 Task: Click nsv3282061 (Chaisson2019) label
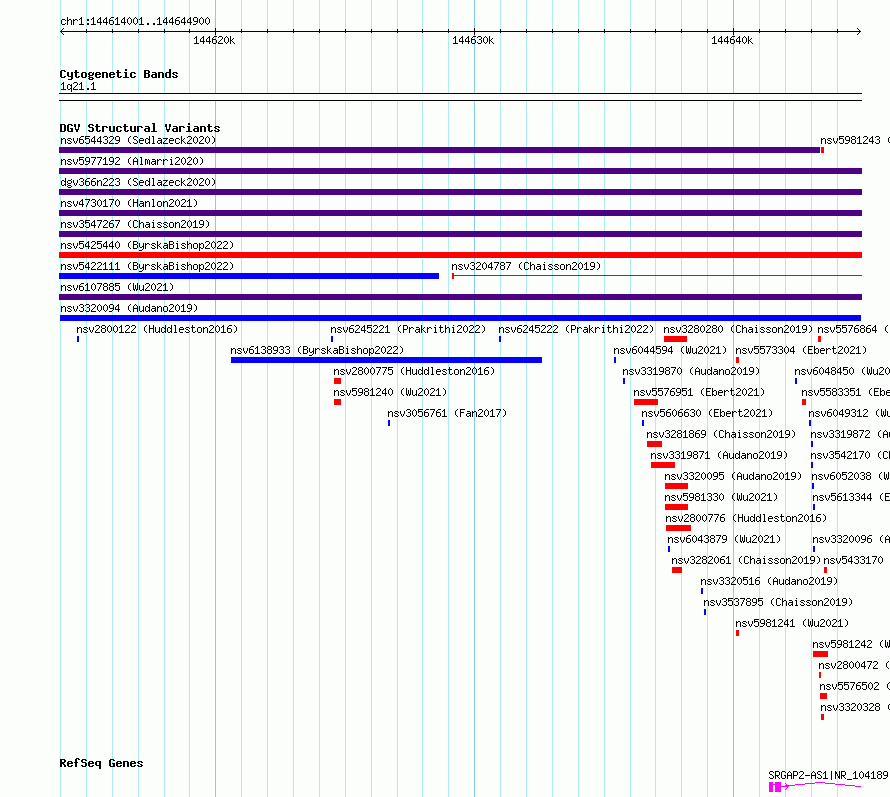(x=746, y=560)
